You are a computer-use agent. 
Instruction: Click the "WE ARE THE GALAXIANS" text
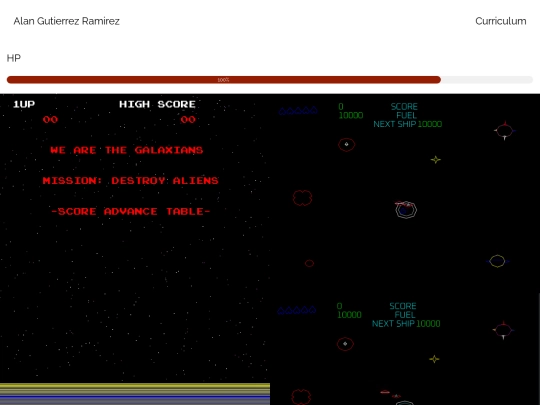[127, 150]
